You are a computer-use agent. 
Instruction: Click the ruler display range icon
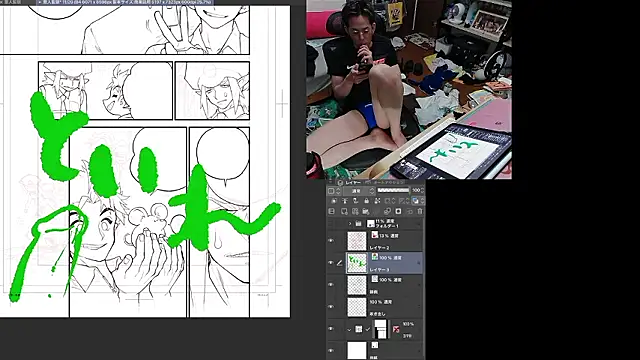tap(402, 201)
